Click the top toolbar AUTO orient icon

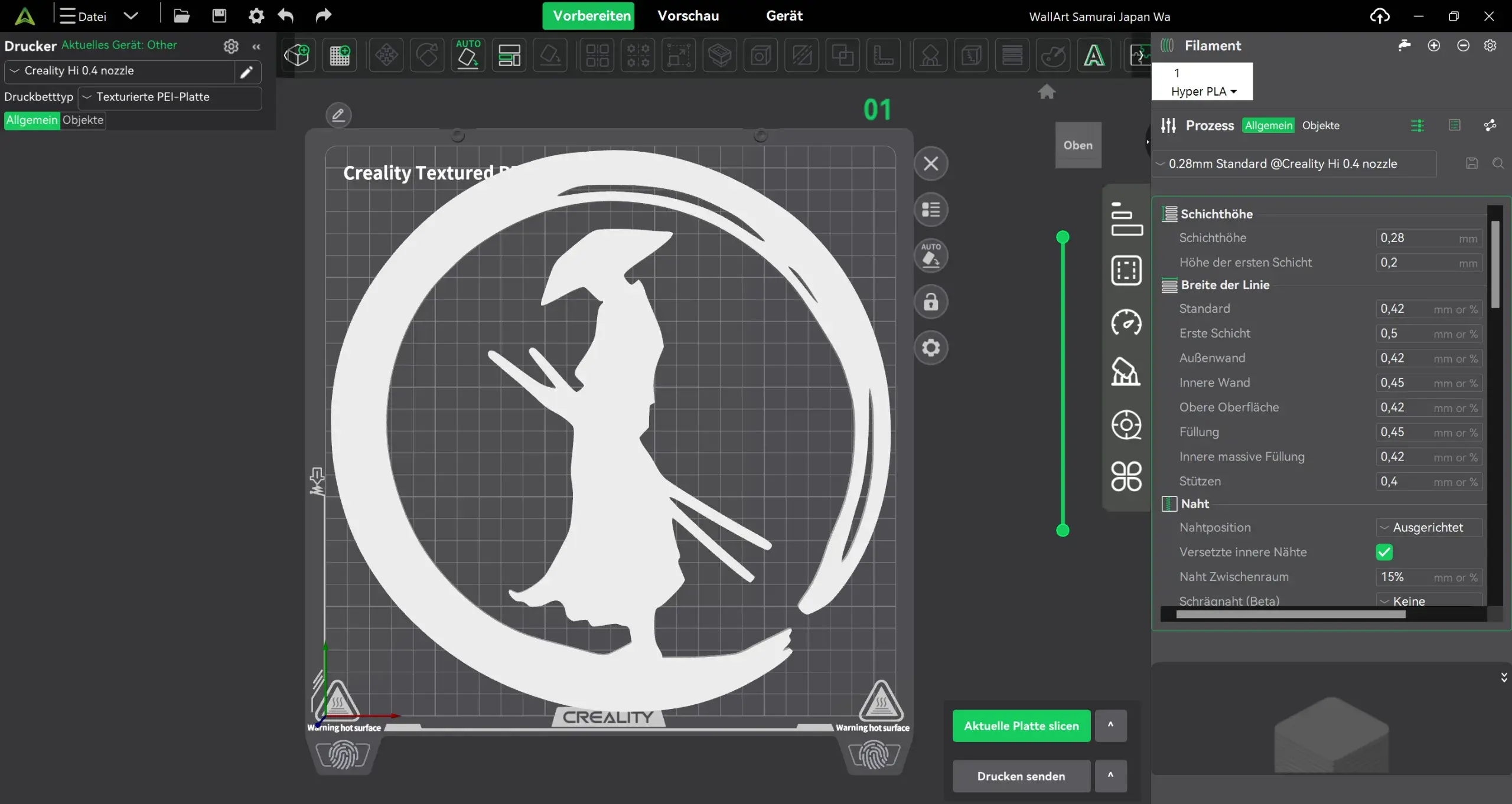tap(468, 55)
